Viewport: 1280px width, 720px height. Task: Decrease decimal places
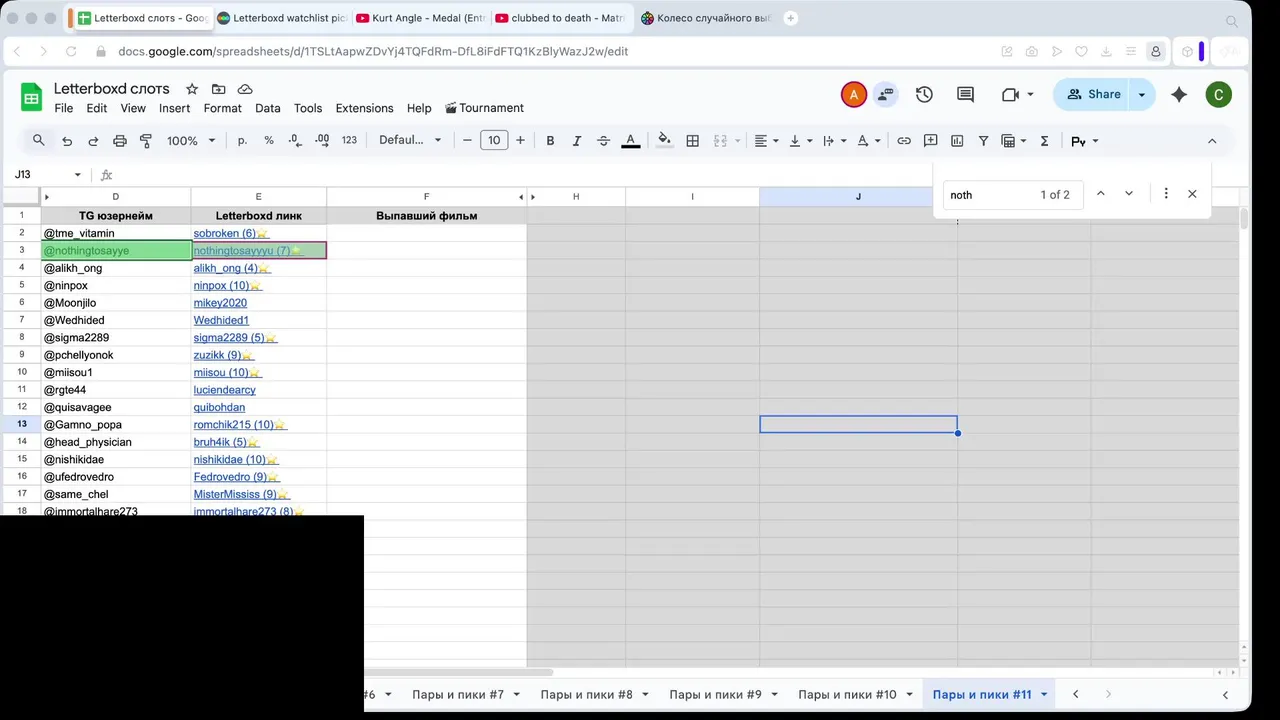295,141
